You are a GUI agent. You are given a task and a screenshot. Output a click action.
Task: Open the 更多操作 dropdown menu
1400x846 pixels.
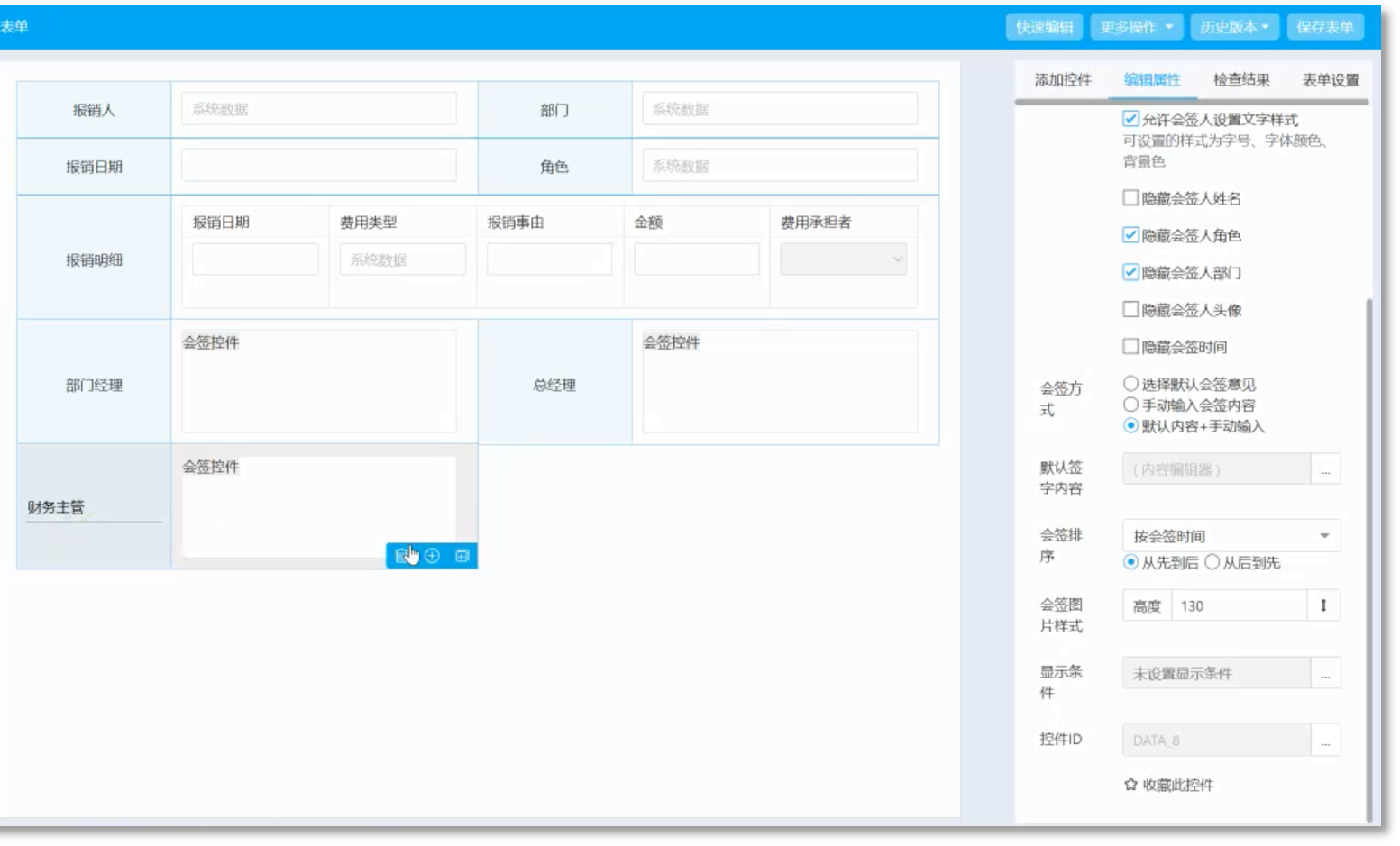(1136, 27)
